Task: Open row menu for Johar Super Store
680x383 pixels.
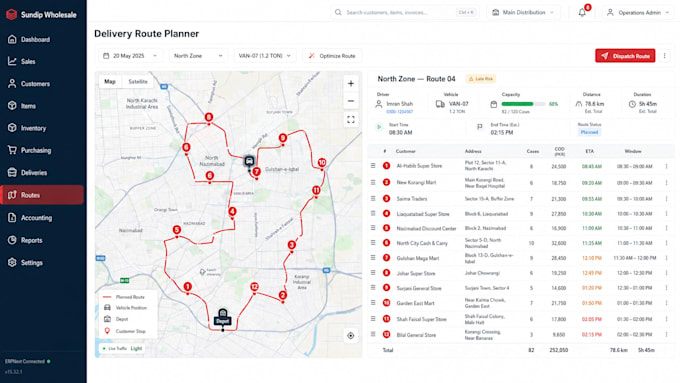Action: [x=667, y=273]
